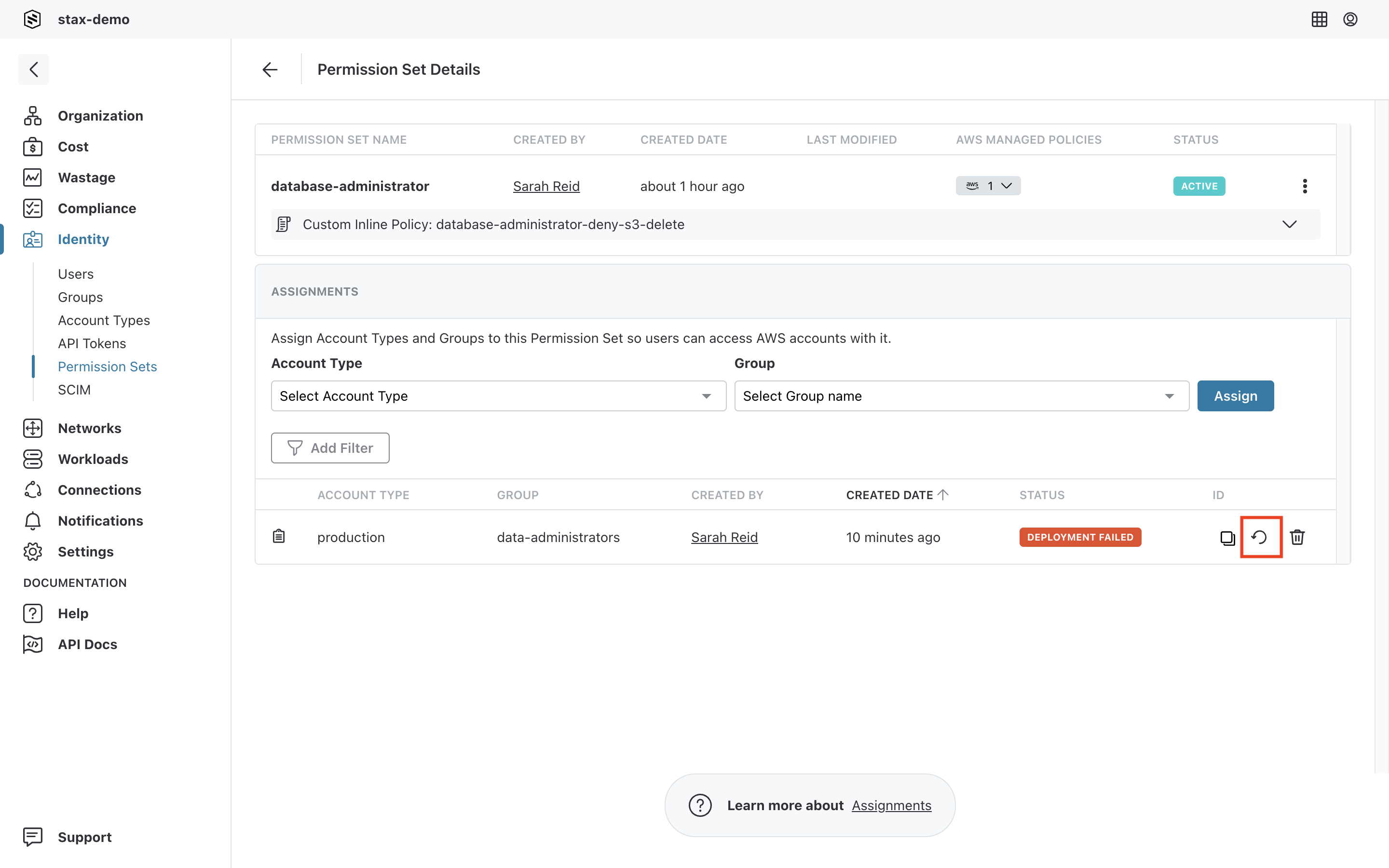The image size is (1389, 868).
Task: Expand the AWS managed policies dropdown
Action: click(x=988, y=186)
